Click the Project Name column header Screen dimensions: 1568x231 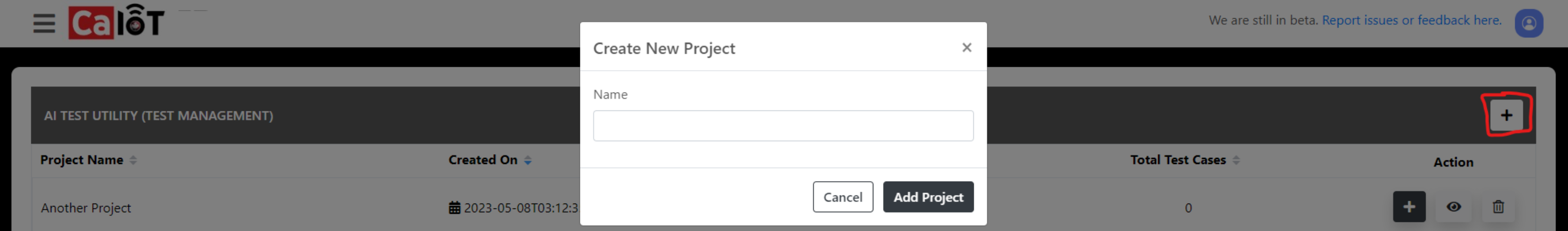click(x=82, y=160)
